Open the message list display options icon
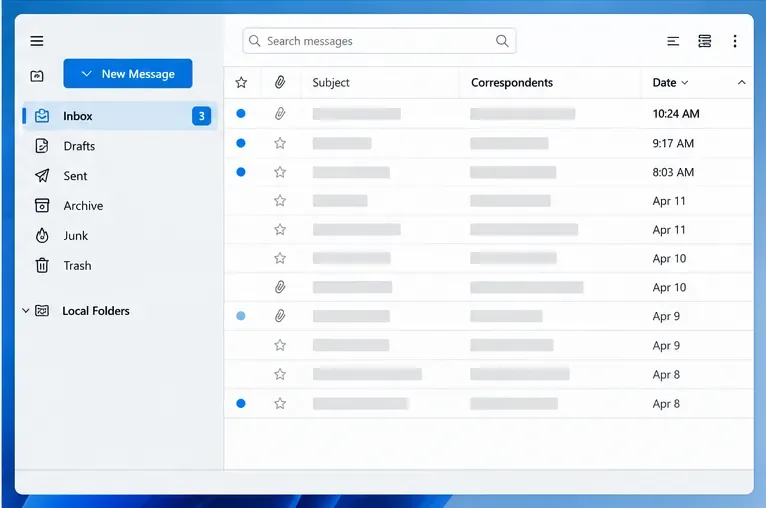 pos(673,42)
